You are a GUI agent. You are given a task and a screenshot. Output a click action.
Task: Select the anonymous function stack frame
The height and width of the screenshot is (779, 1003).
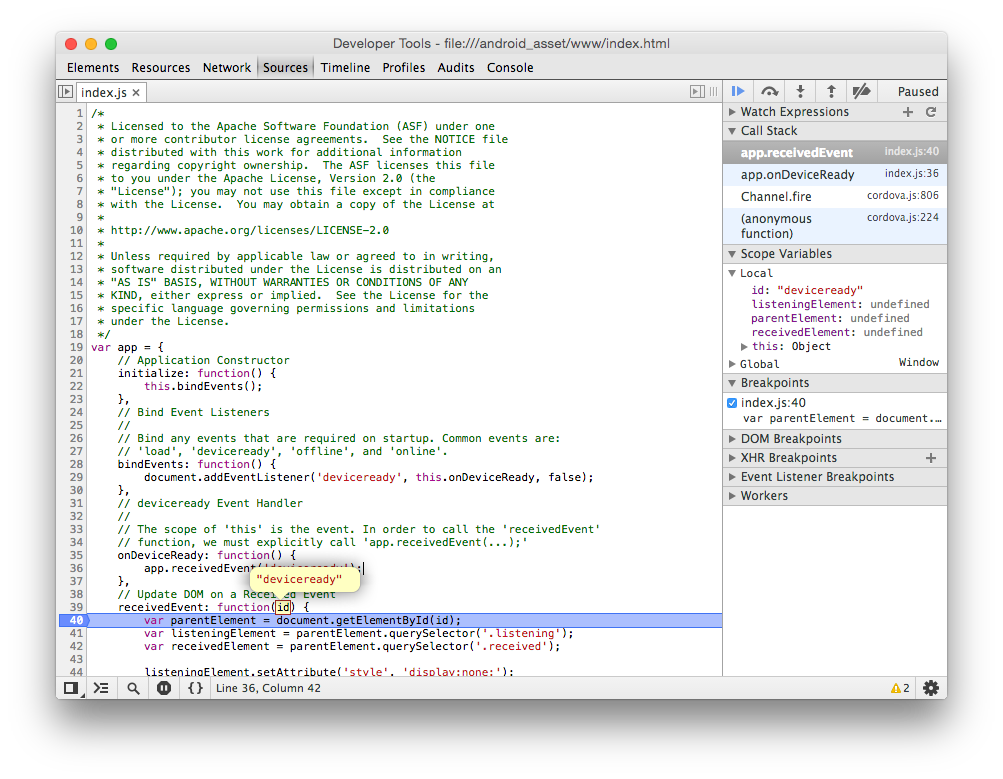835,226
